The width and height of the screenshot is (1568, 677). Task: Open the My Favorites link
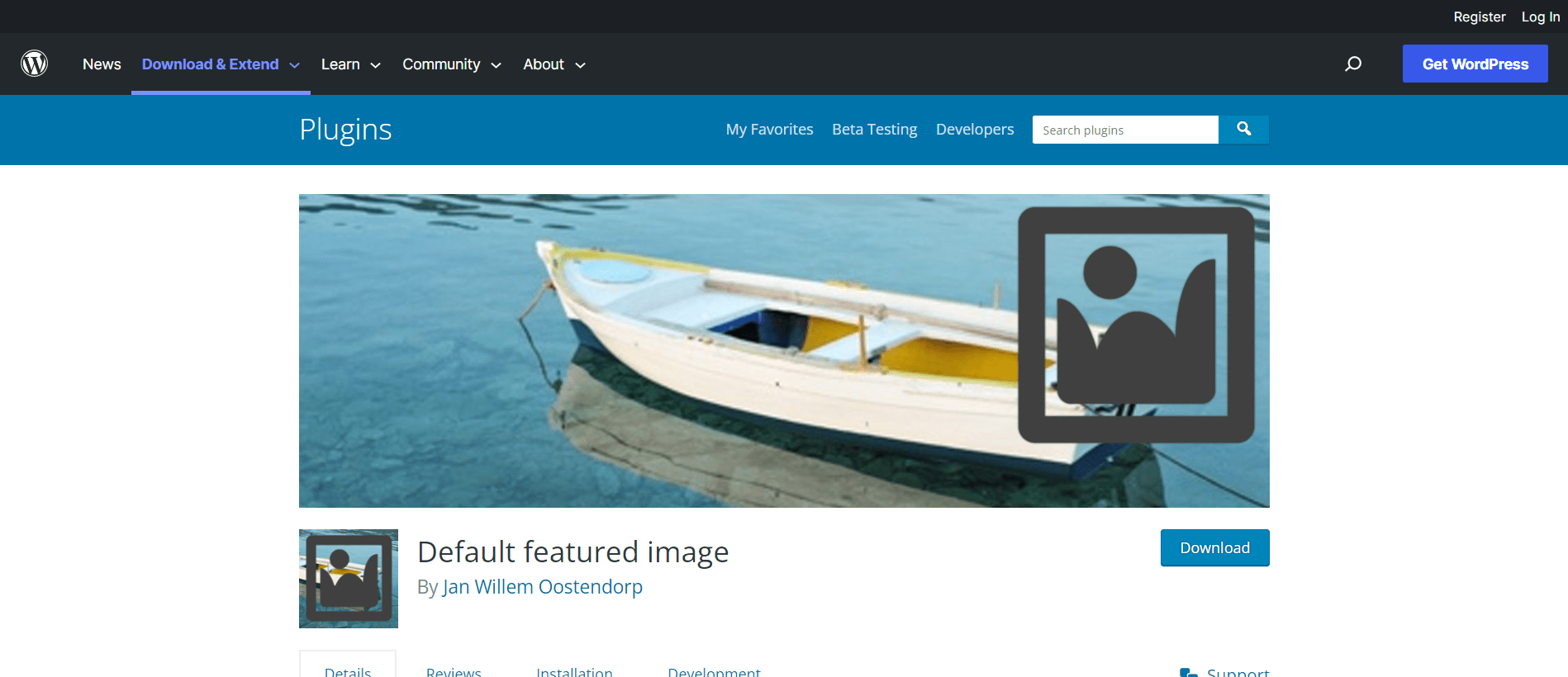pyautogui.click(x=769, y=130)
